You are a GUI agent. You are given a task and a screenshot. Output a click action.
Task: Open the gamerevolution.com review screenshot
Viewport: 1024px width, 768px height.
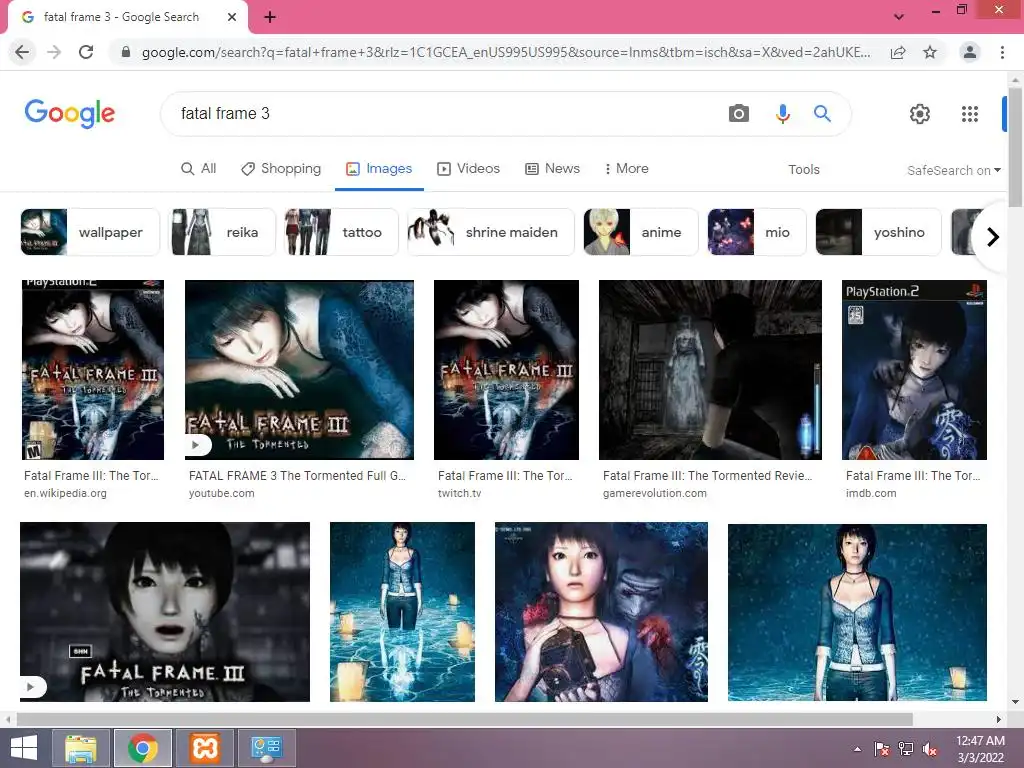(710, 370)
